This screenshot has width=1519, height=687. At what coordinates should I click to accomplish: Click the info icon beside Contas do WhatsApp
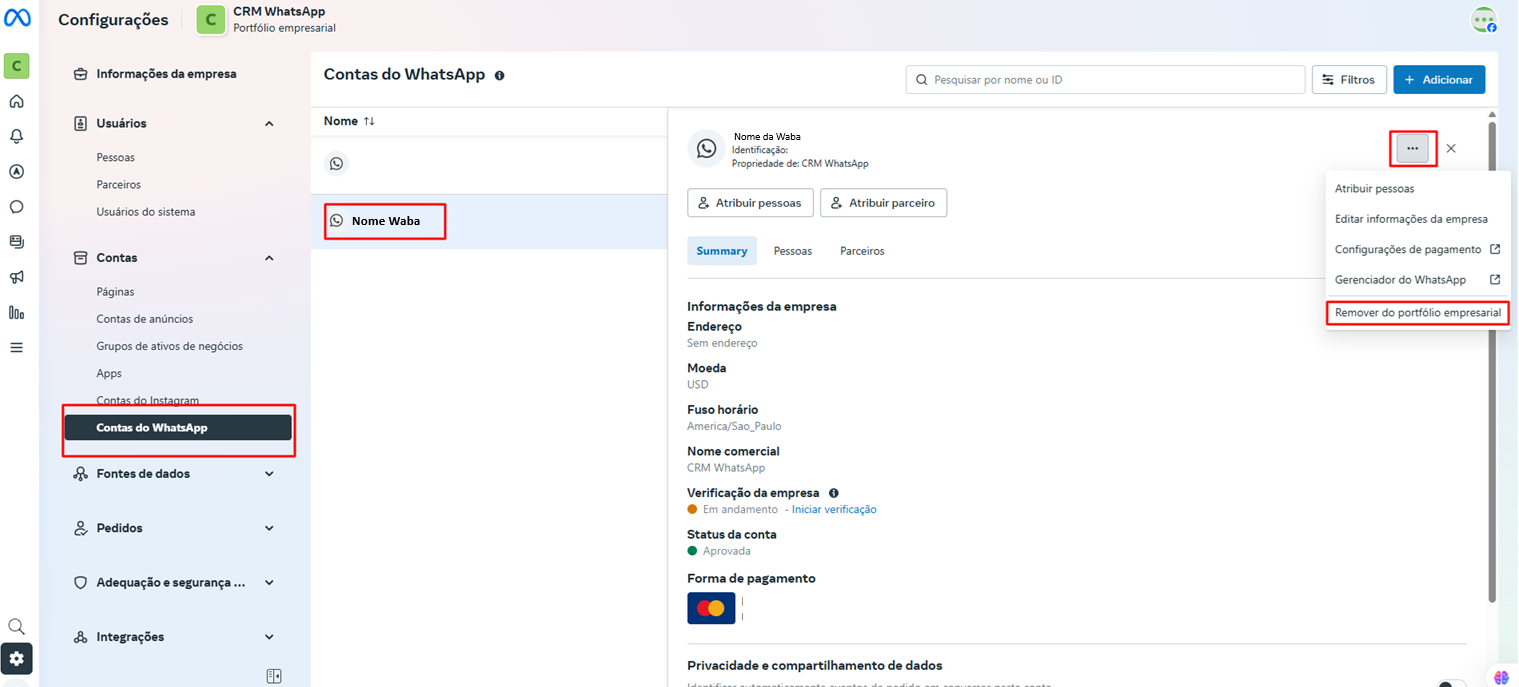500,75
